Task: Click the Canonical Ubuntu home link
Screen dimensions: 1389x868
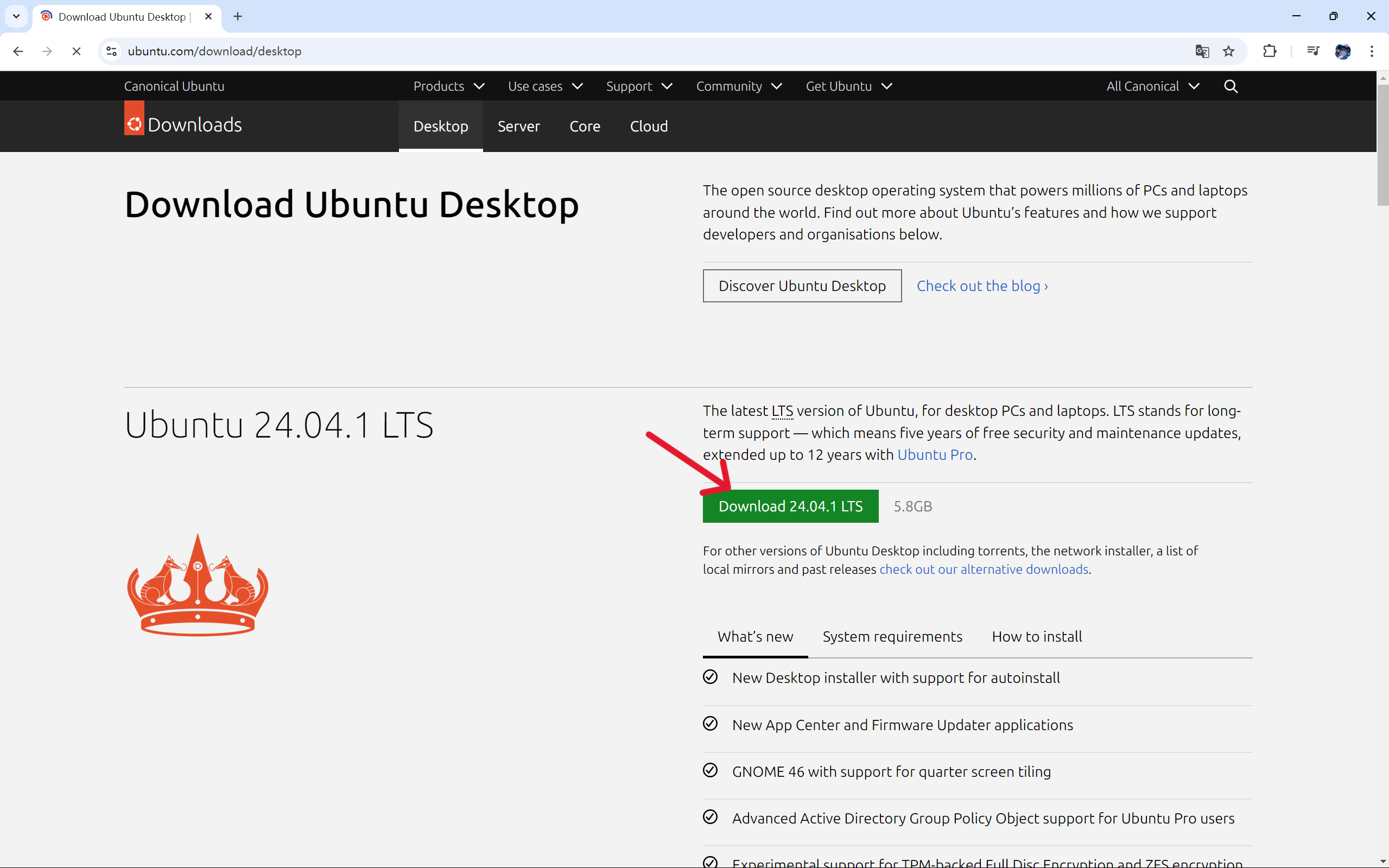Action: [x=174, y=86]
